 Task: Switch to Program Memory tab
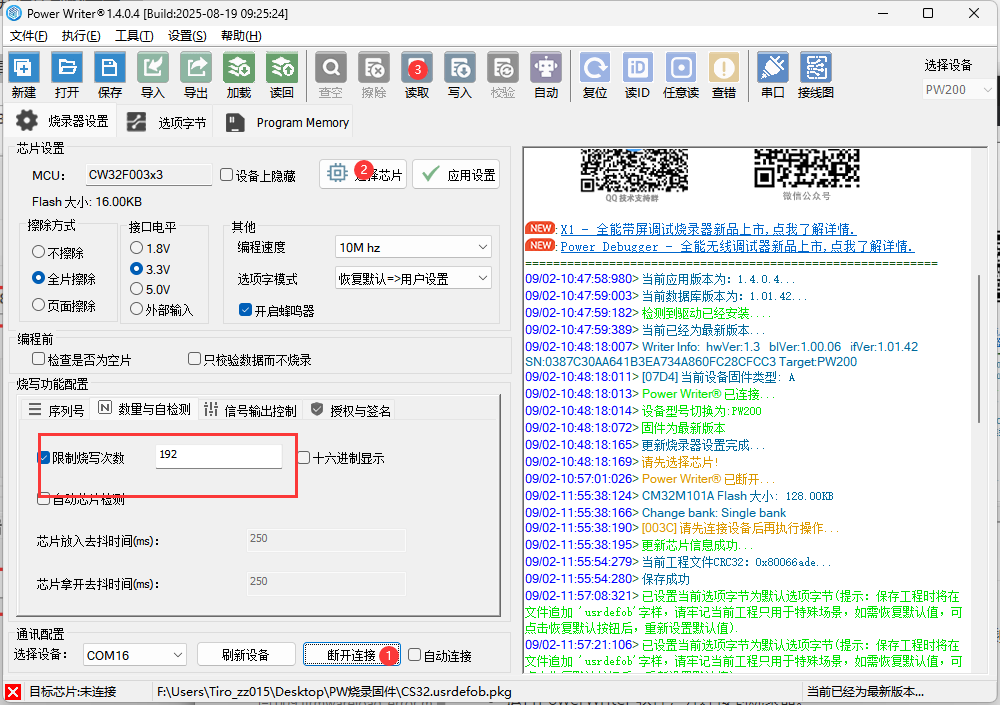click(x=286, y=122)
